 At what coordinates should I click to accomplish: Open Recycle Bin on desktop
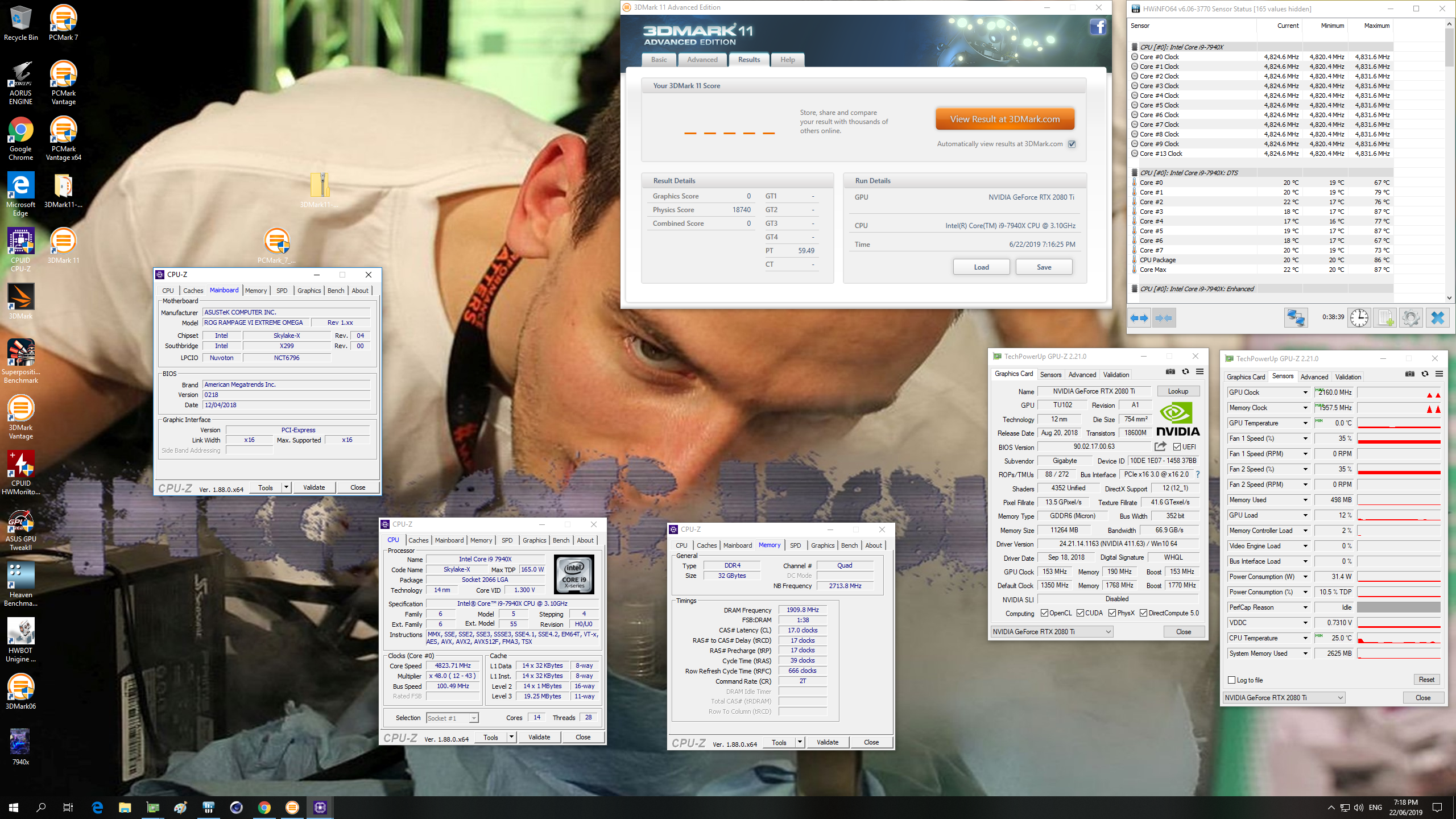[21, 23]
